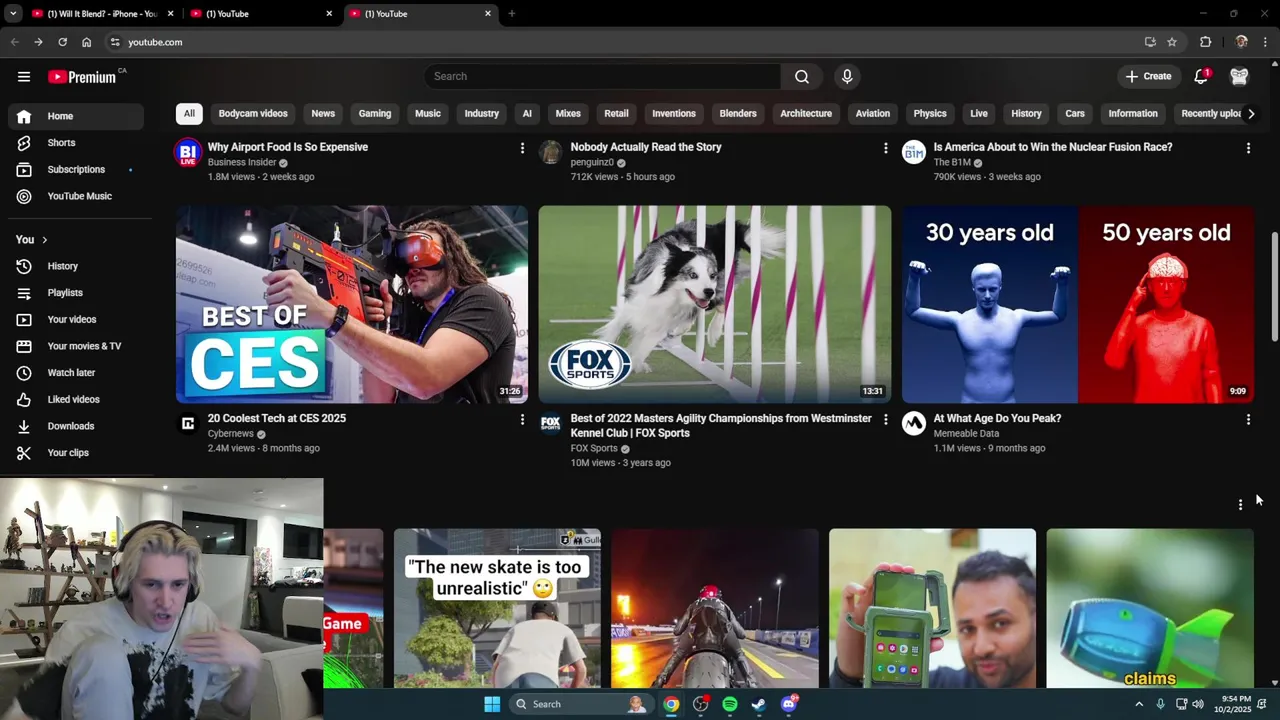
Task: Switch to Will It Blend browser tab
Action: (x=102, y=14)
